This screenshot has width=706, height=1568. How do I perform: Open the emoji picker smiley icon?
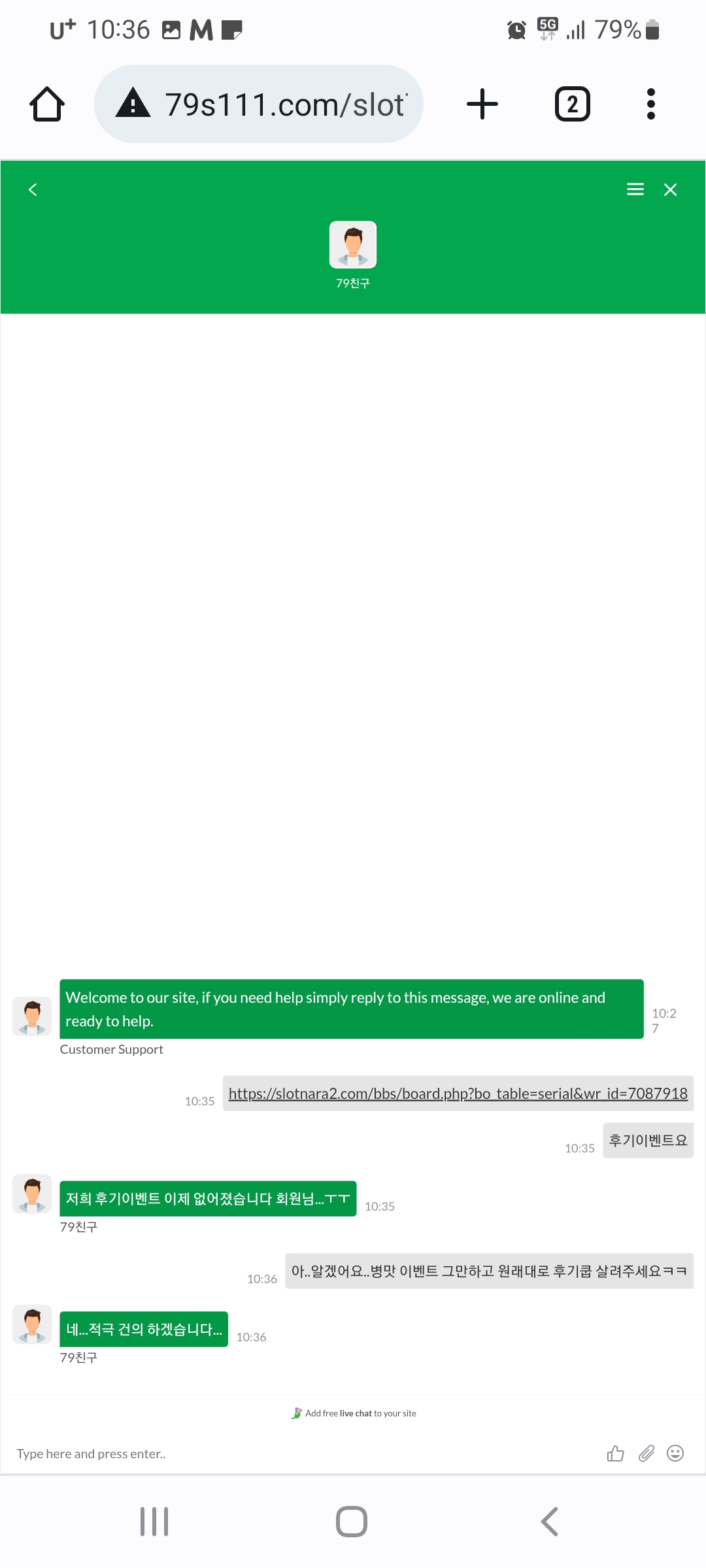point(675,1453)
